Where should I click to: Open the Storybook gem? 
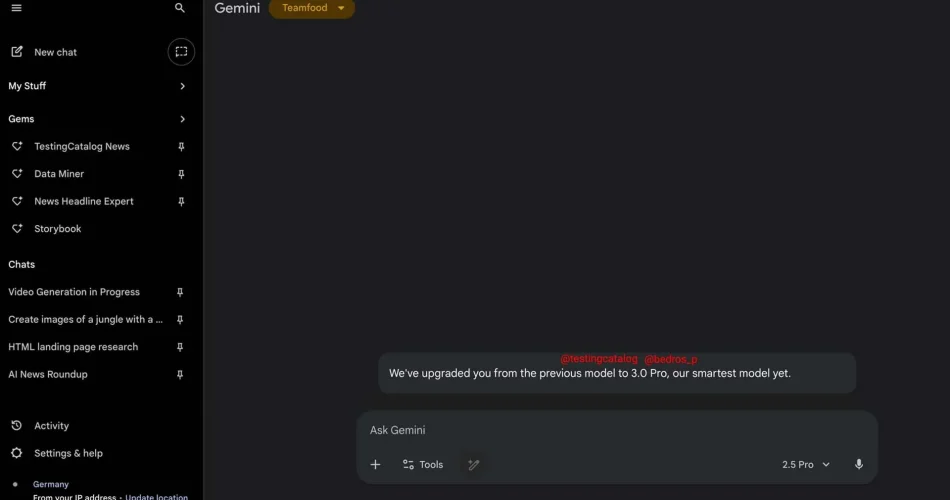pyautogui.click(x=57, y=228)
